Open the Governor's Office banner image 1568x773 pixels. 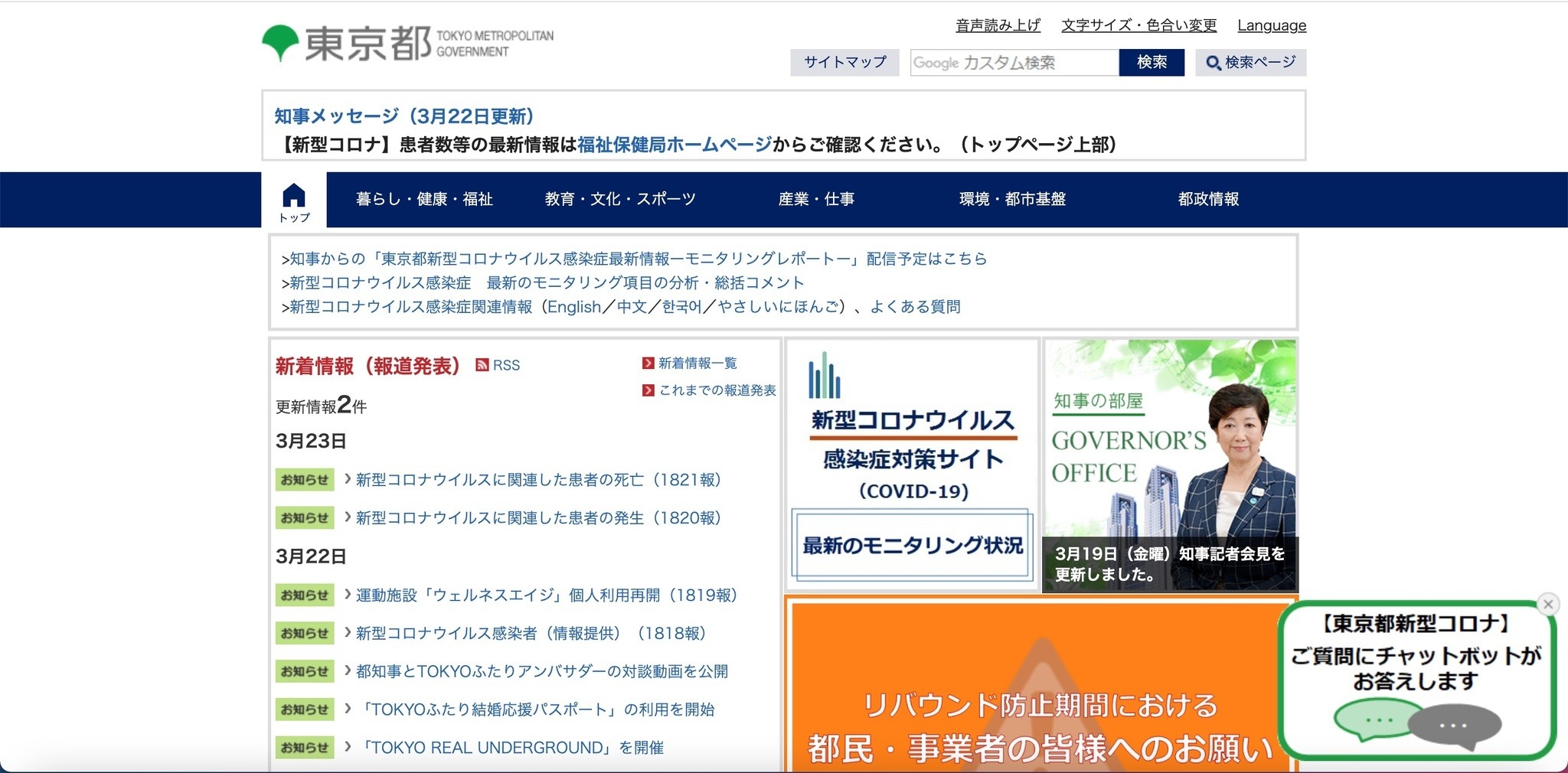coord(1170,465)
